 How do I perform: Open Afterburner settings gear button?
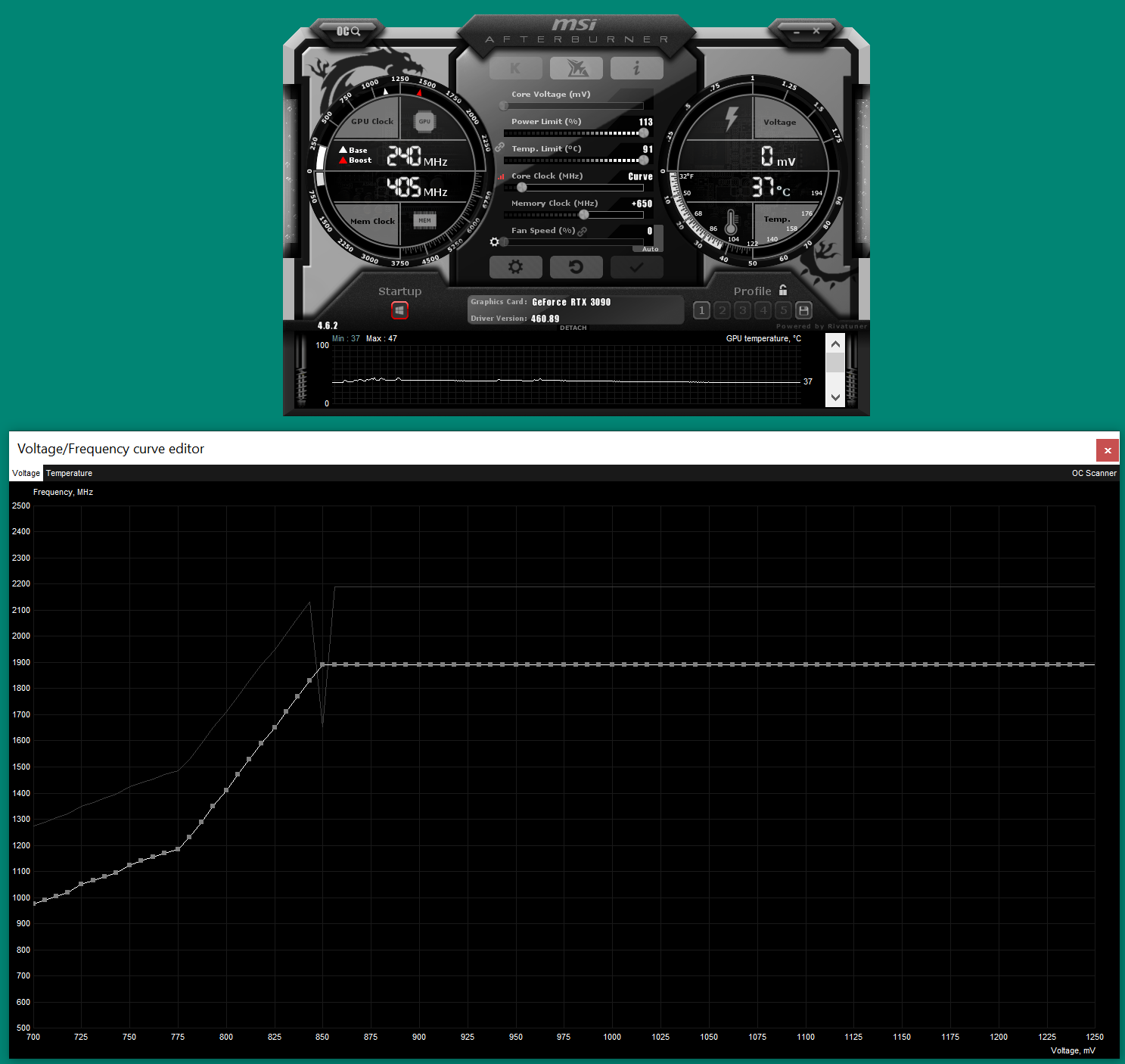(x=516, y=267)
